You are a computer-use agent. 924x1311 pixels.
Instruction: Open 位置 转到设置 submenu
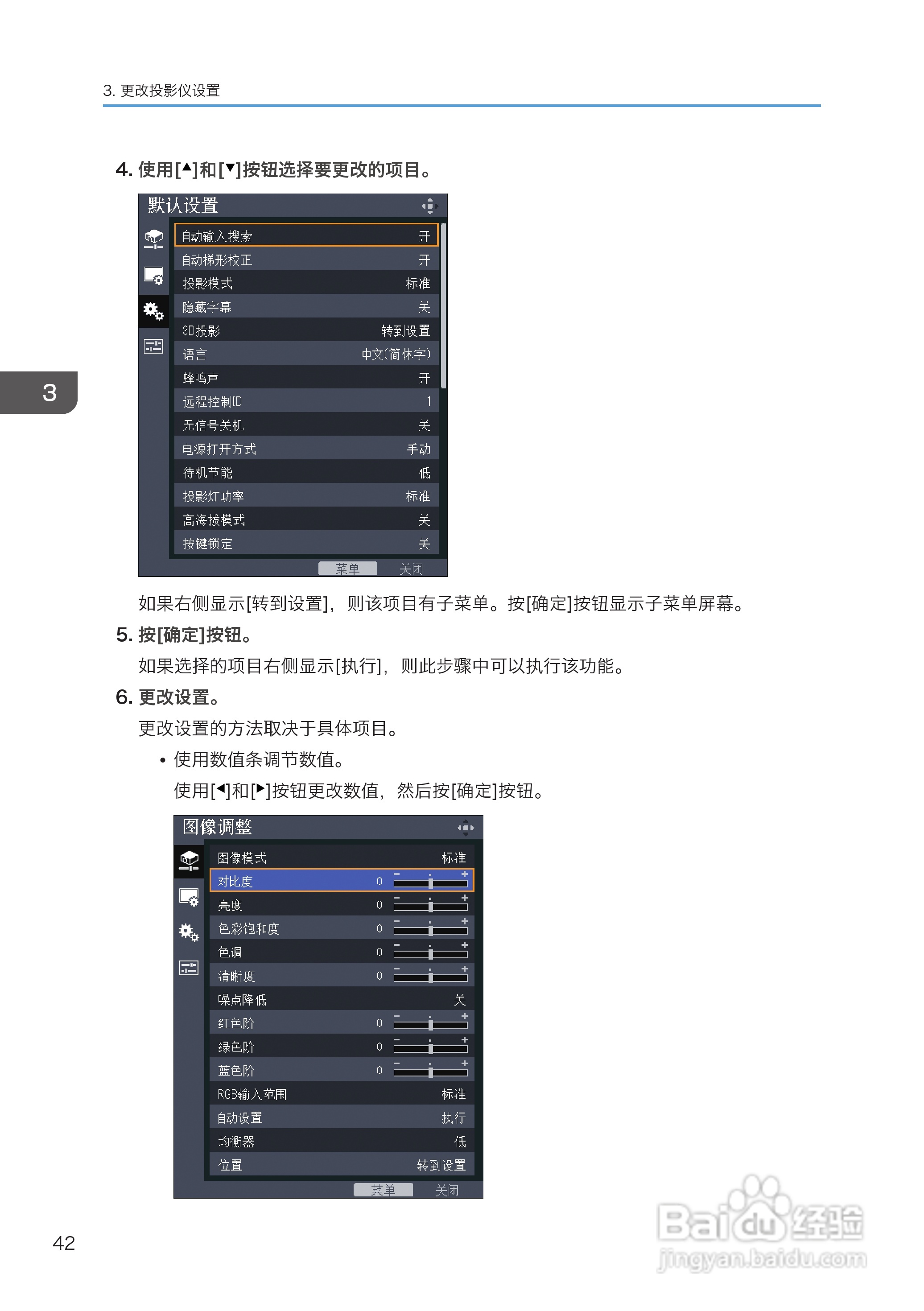[441, 1165]
